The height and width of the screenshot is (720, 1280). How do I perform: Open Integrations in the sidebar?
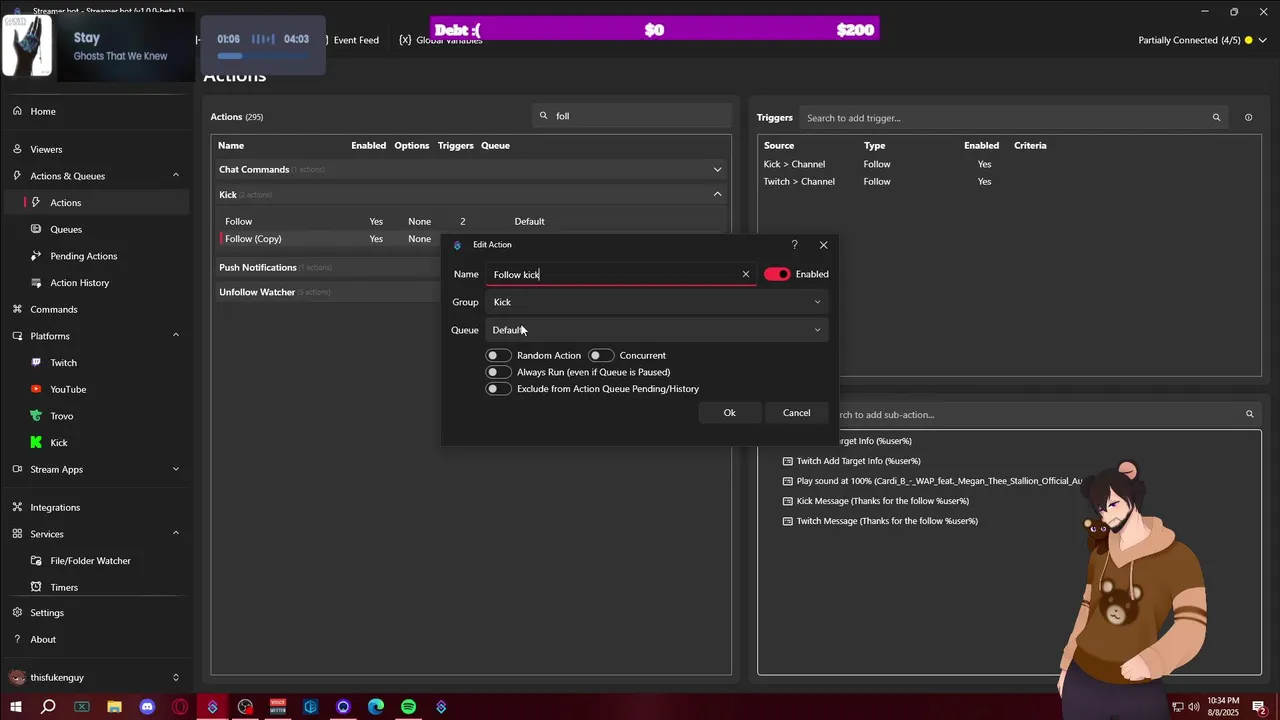click(55, 507)
